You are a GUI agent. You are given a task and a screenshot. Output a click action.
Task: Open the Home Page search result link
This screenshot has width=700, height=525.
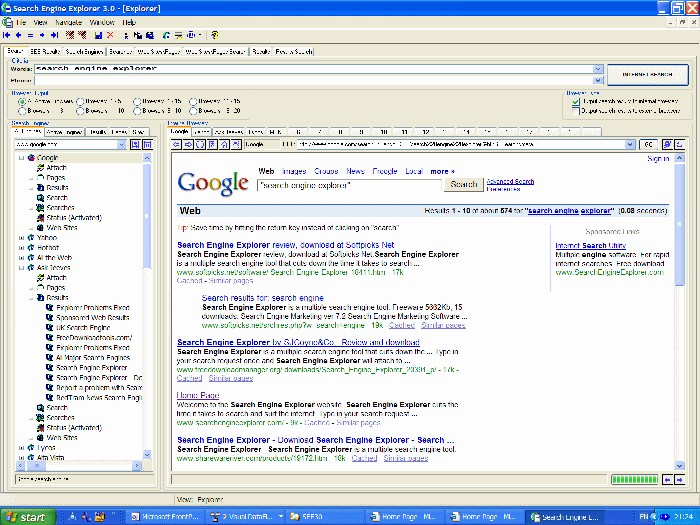[x=198, y=395]
